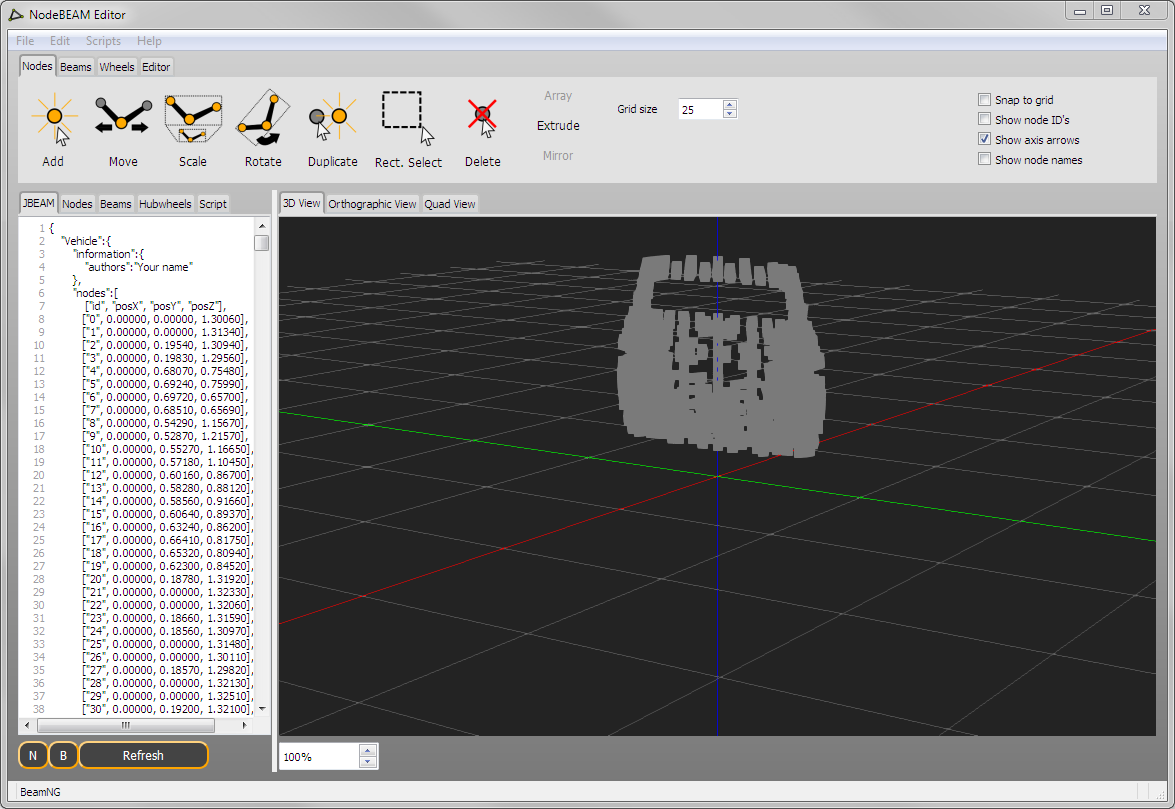Switch to Quad View tab
Viewport: 1175px width, 809px height.
pyautogui.click(x=450, y=204)
